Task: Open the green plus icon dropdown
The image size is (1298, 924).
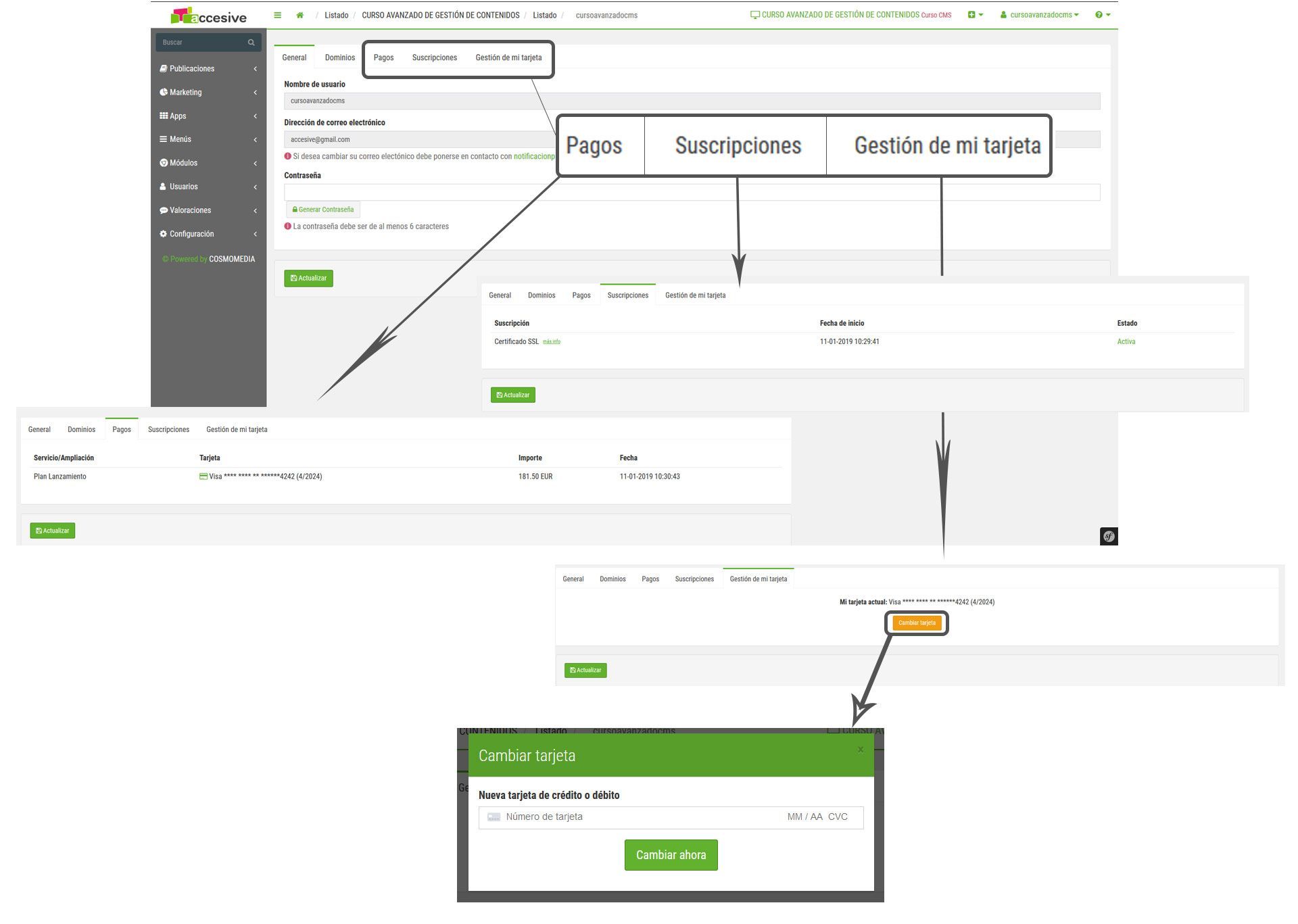Action: tap(975, 15)
